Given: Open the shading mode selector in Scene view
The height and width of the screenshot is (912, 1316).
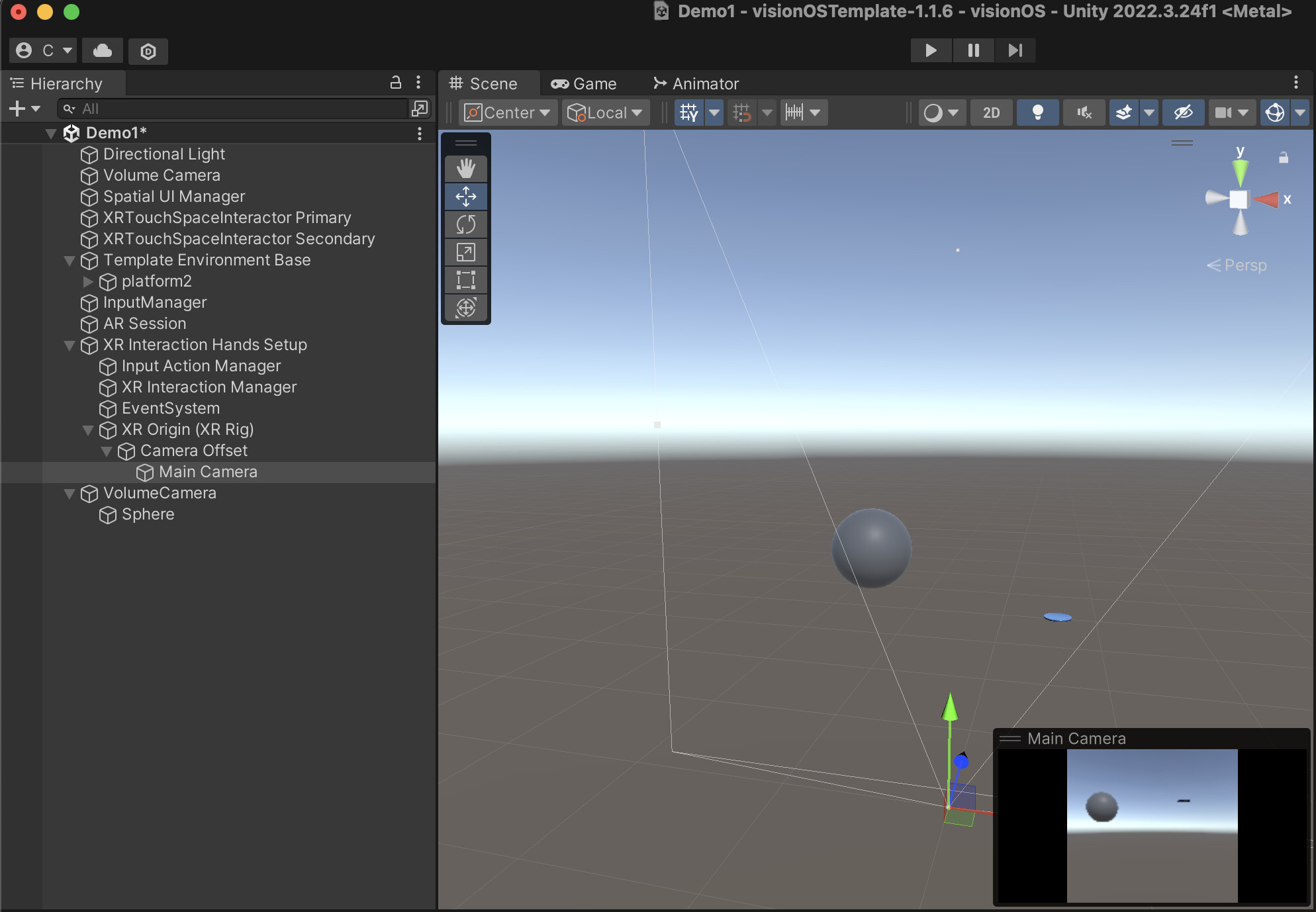Looking at the screenshot, I should pos(941,113).
